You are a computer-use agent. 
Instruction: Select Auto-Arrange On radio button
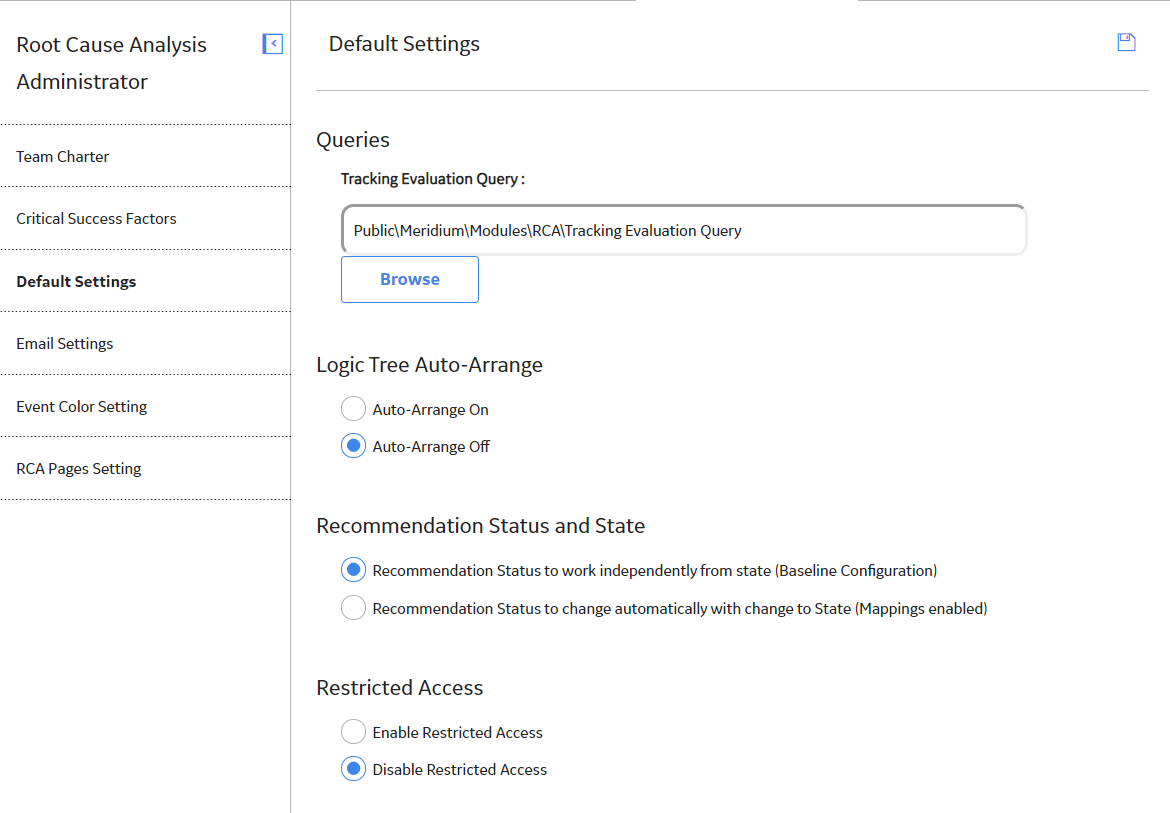click(x=353, y=409)
